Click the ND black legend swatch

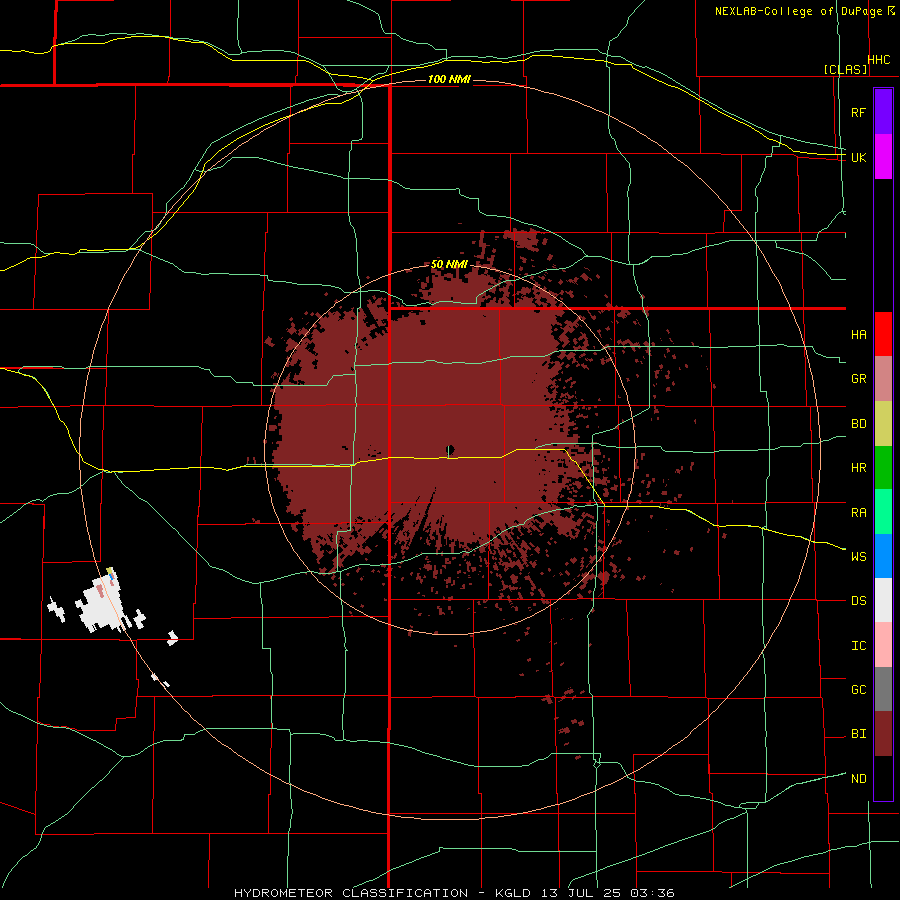883,778
